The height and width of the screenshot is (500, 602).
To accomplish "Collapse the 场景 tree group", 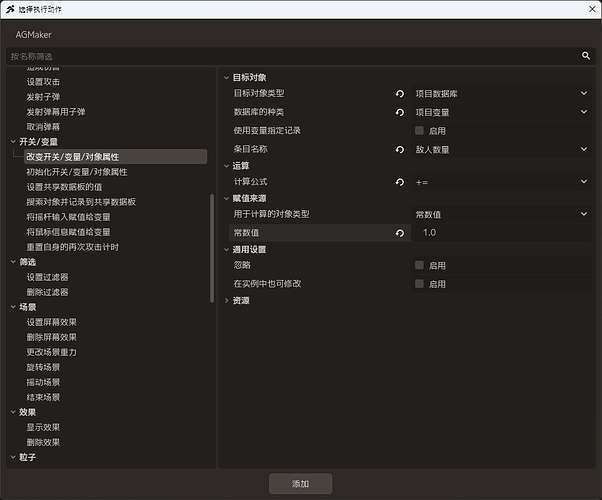I will (13, 307).
